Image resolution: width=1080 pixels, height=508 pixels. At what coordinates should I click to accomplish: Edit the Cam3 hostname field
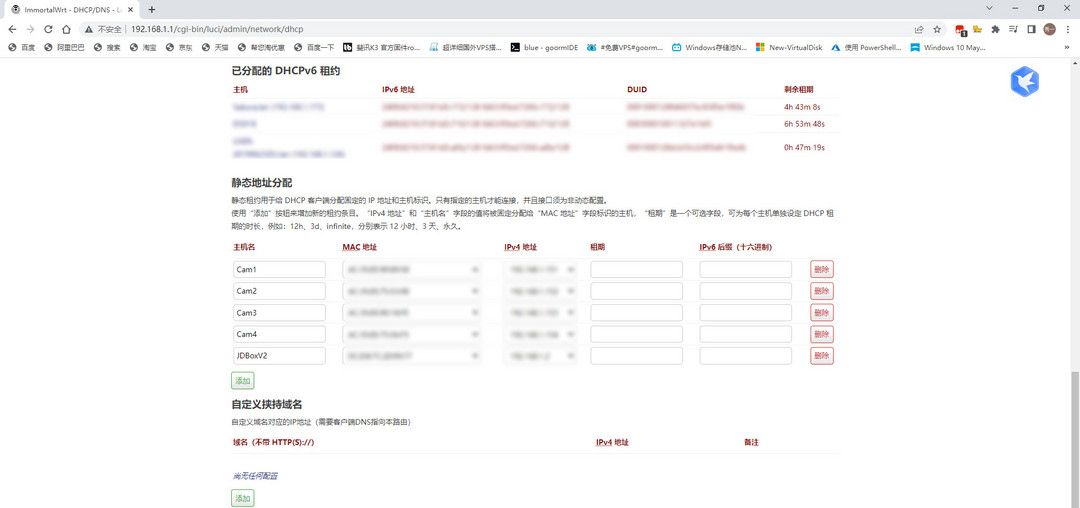coord(279,313)
